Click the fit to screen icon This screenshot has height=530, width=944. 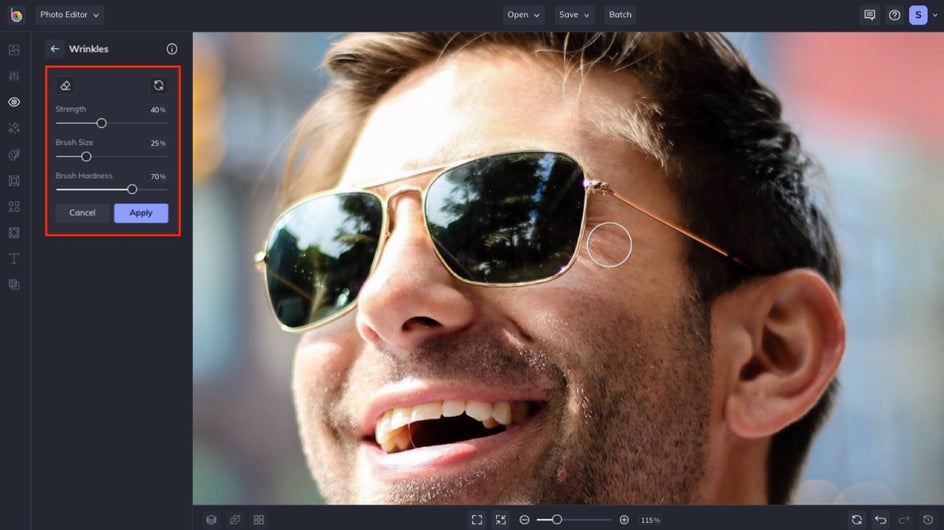(x=477, y=520)
